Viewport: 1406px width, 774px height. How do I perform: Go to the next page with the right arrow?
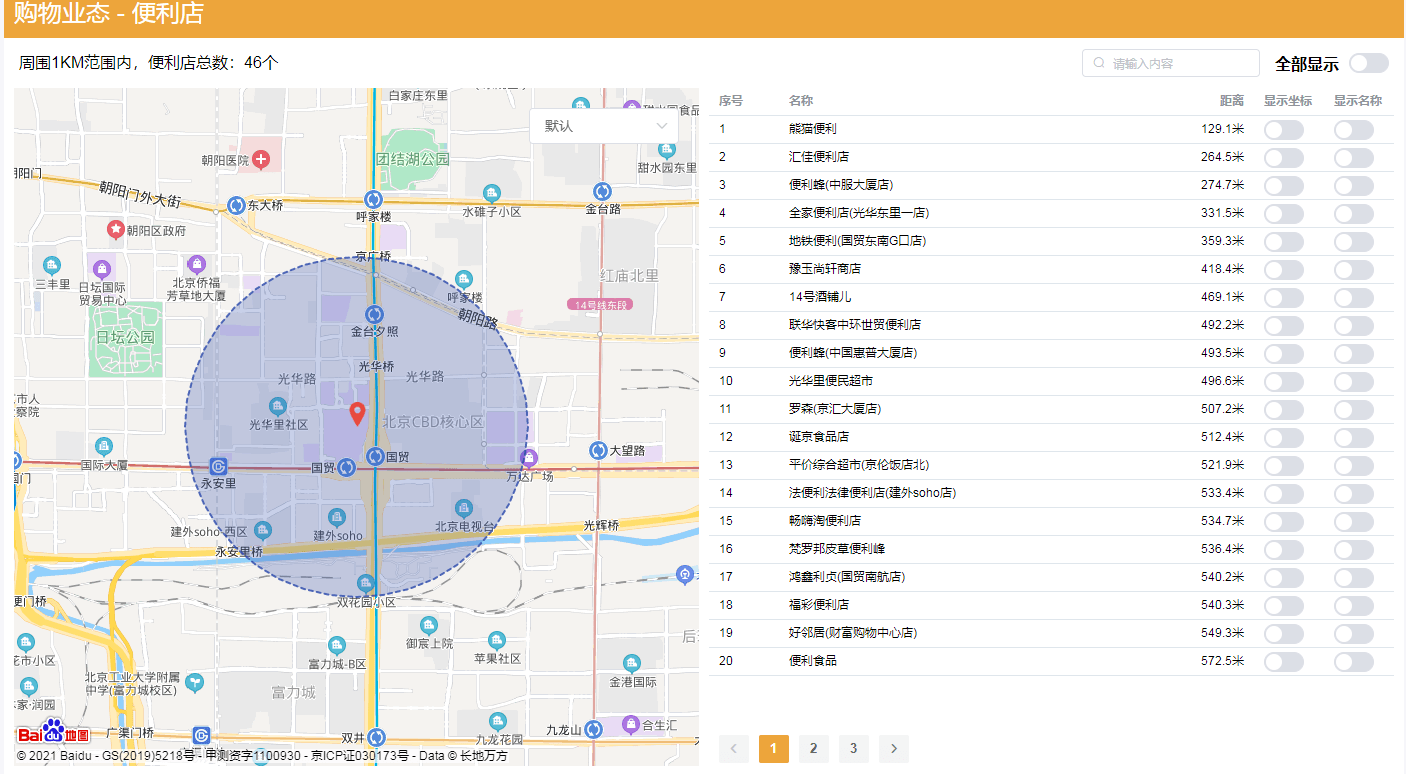[x=894, y=748]
